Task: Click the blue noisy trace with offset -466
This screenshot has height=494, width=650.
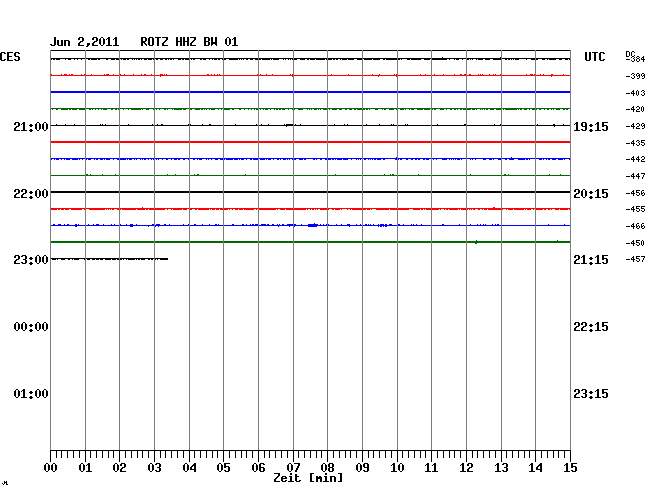Action: [x=310, y=225]
